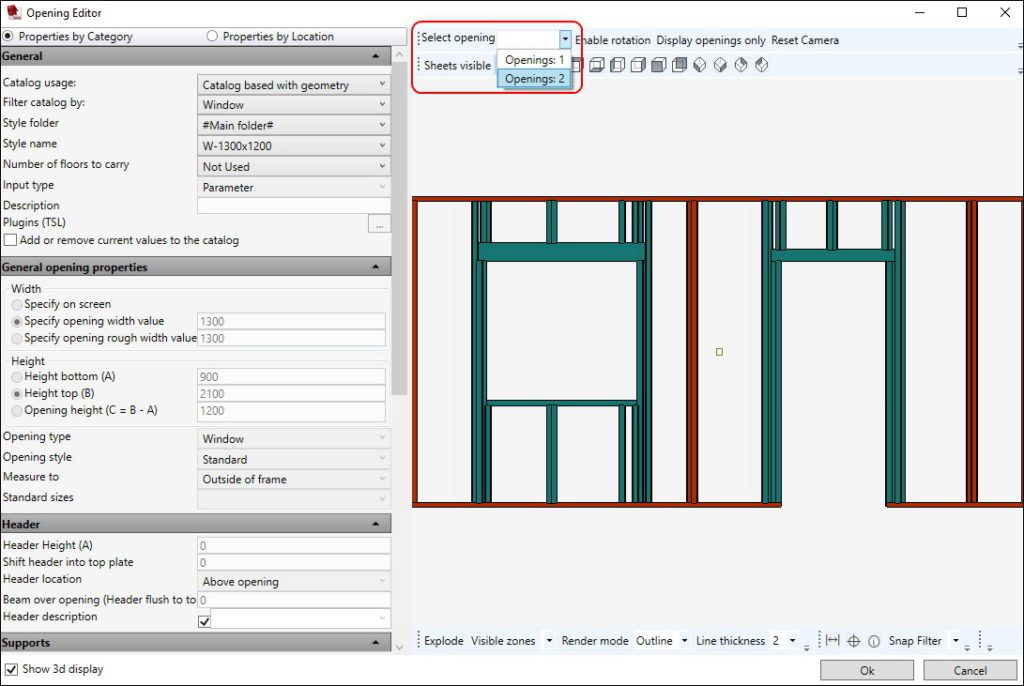Open toolbar overflow after Line thickness
The height and width of the screenshot is (686, 1024).
807,647
